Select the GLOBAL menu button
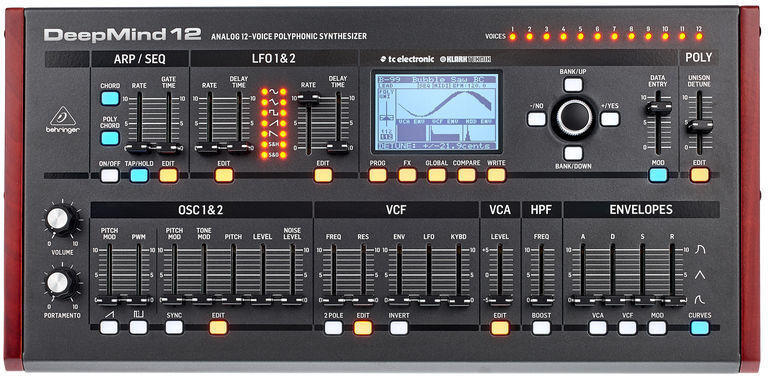 tap(437, 175)
